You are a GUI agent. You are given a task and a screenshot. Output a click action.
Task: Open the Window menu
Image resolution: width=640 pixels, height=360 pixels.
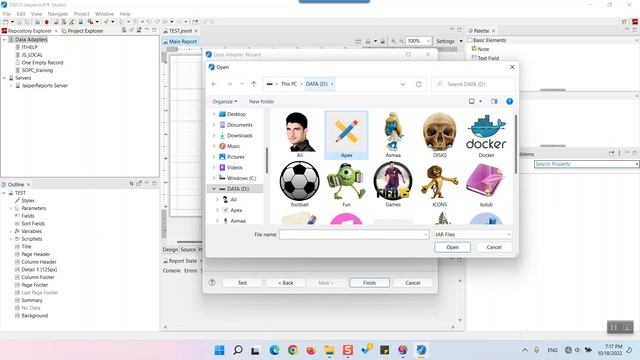104,14
